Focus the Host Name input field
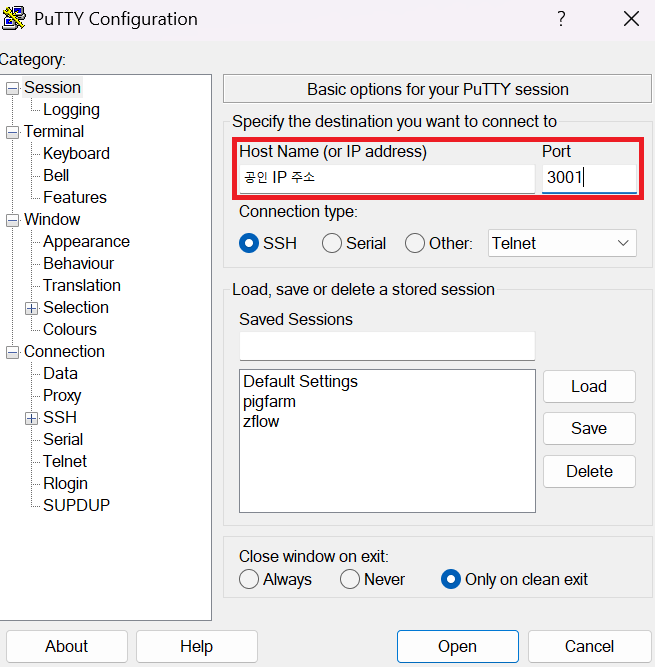This screenshot has height=667, width=655. coord(387,178)
